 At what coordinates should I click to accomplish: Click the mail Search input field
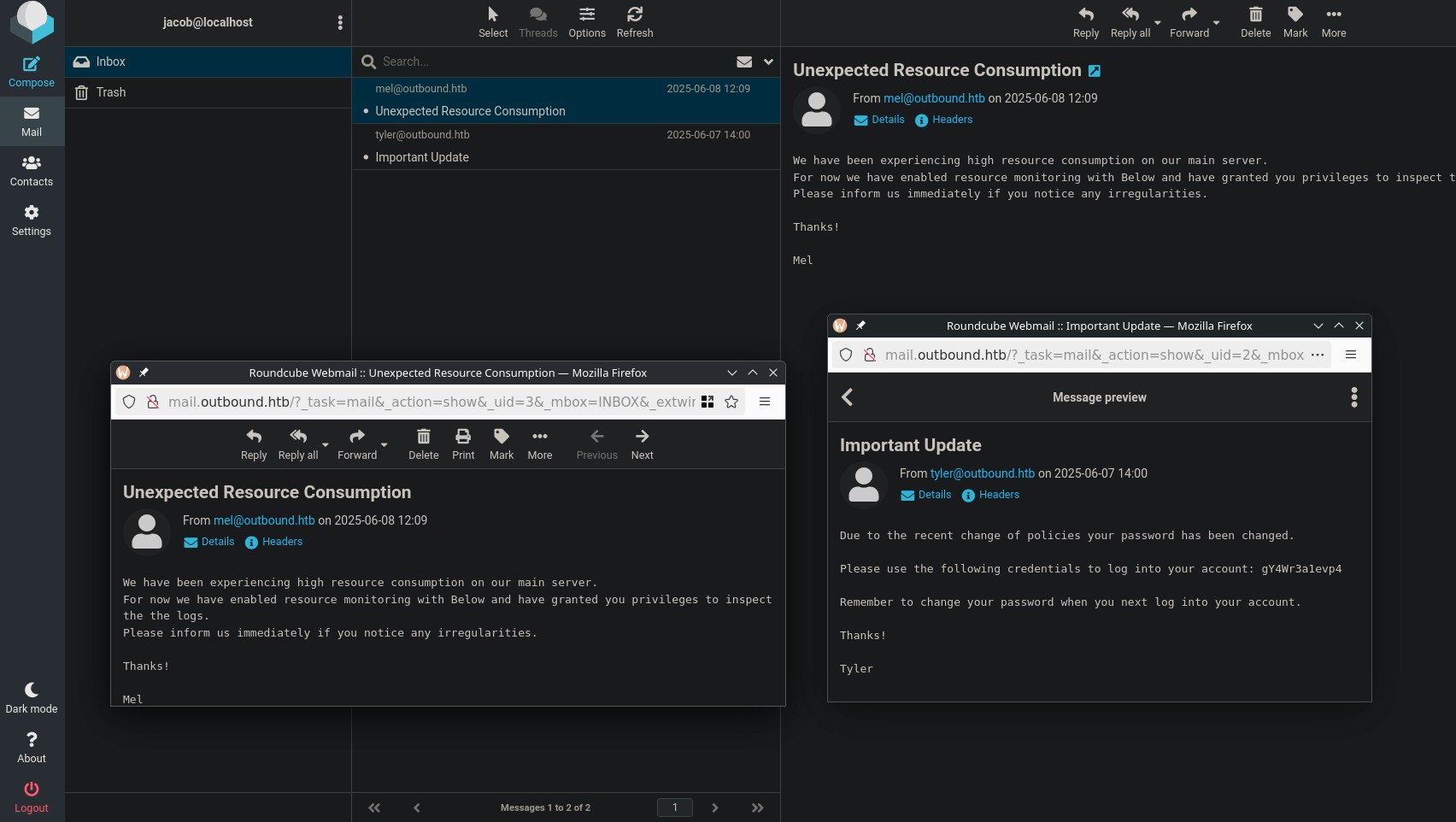(547, 62)
